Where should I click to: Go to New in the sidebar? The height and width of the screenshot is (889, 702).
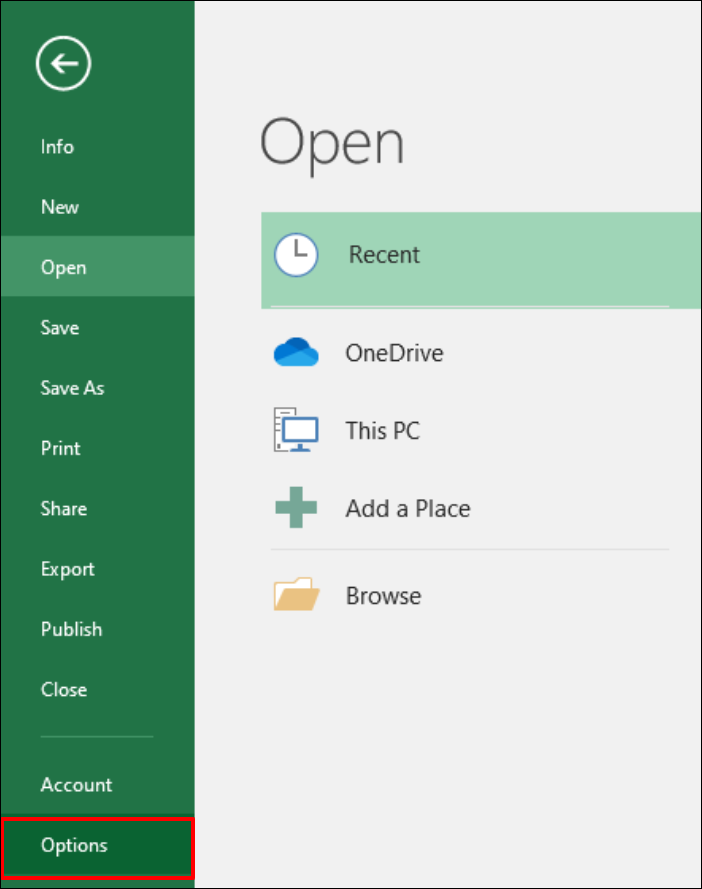[60, 207]
